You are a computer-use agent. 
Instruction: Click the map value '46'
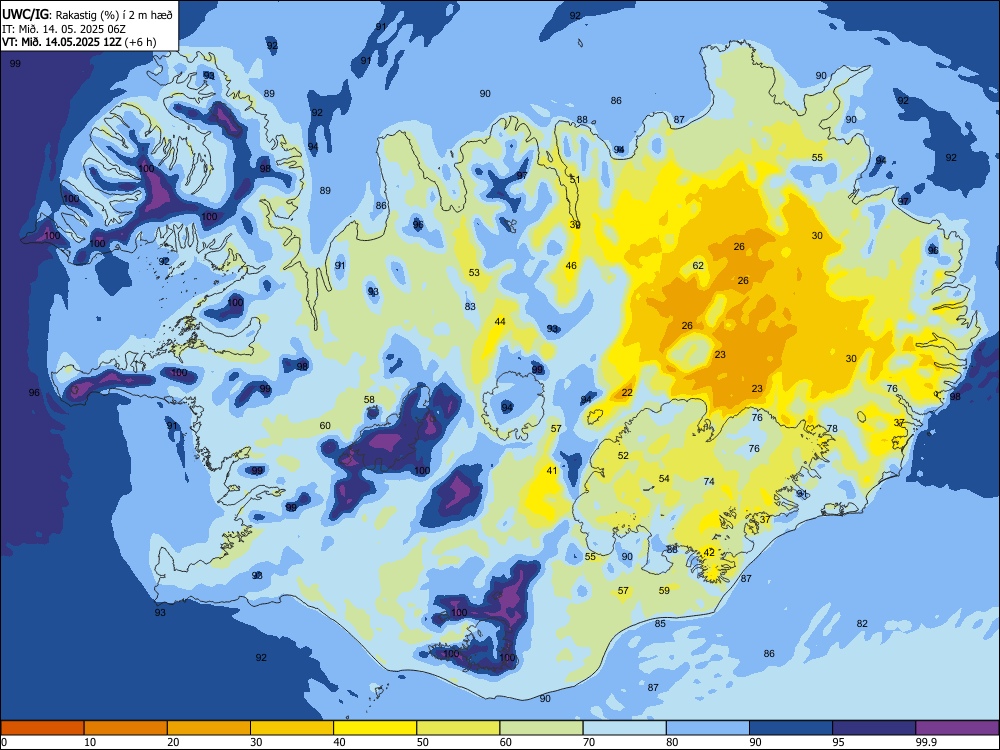tap(571, 265)
